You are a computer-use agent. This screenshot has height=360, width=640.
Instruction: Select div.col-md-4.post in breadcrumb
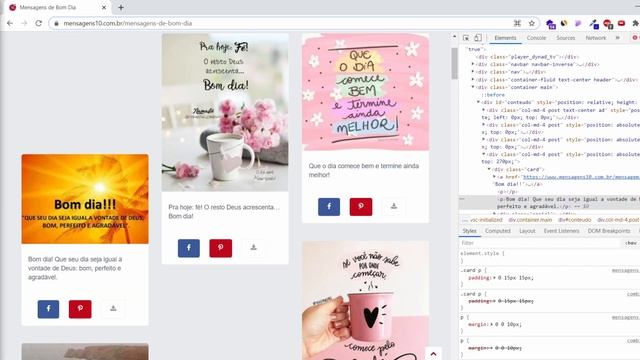[x=618, y=220]
